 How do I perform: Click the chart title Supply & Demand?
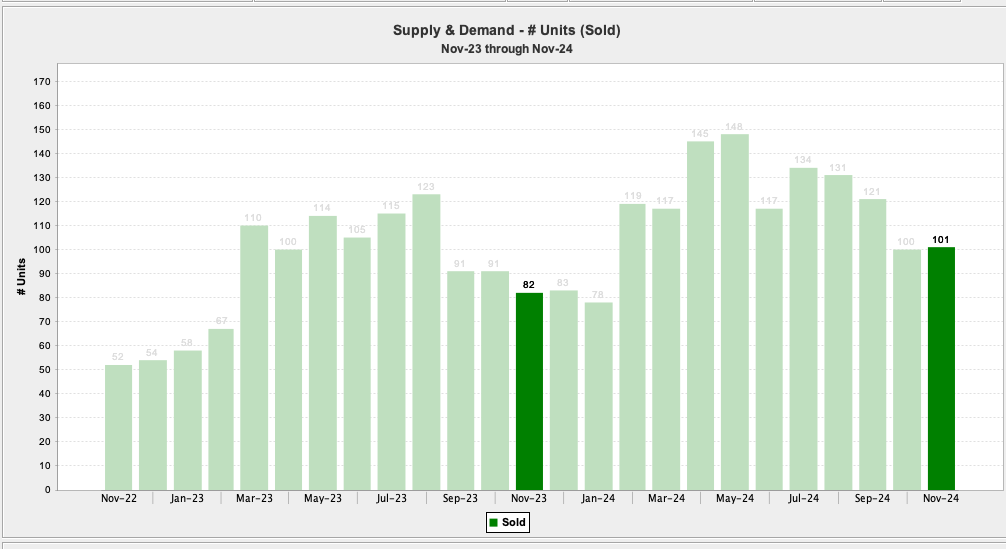click(506, 30)
